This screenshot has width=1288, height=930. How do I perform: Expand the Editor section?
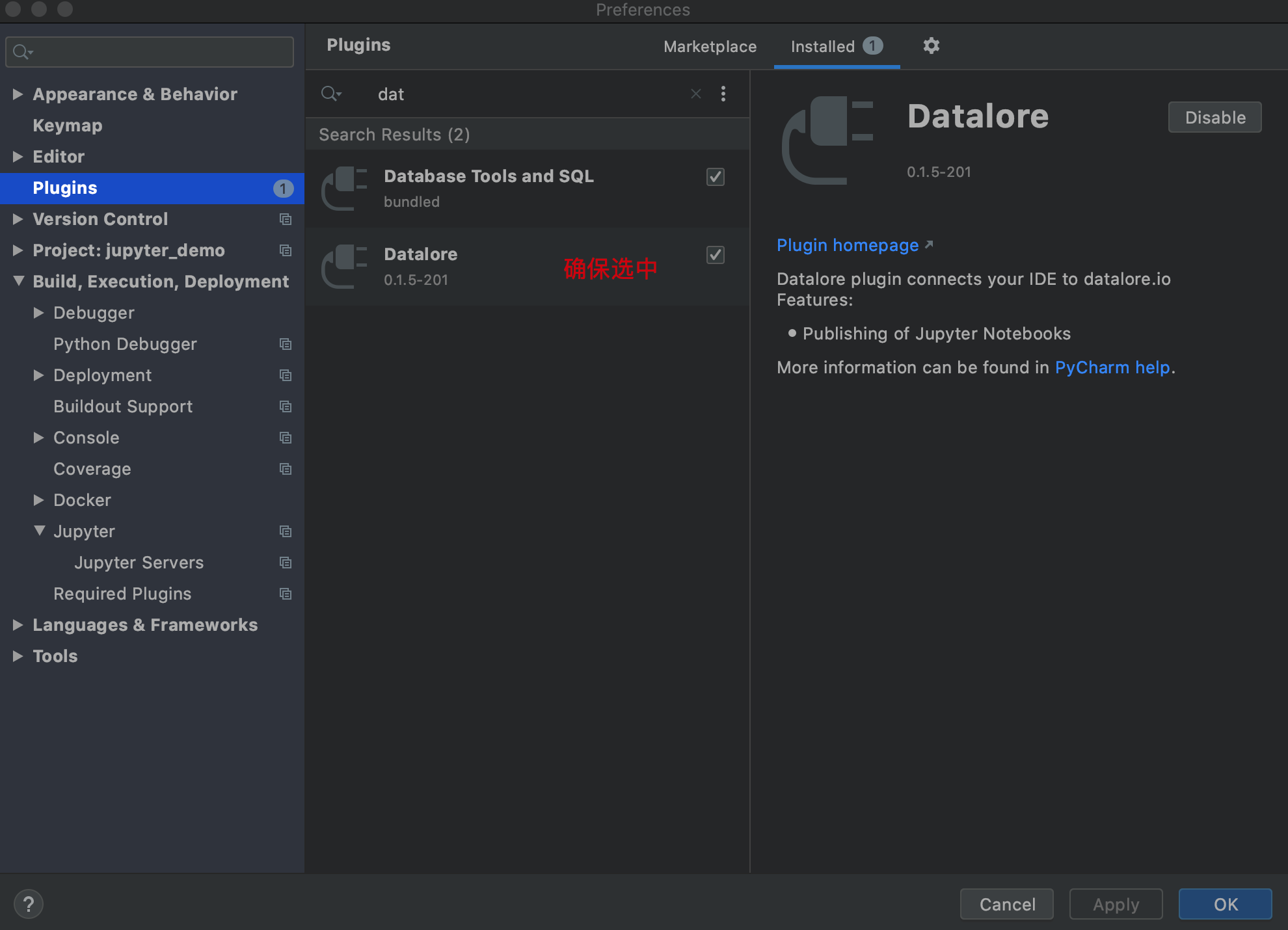[x=18, y=157]
